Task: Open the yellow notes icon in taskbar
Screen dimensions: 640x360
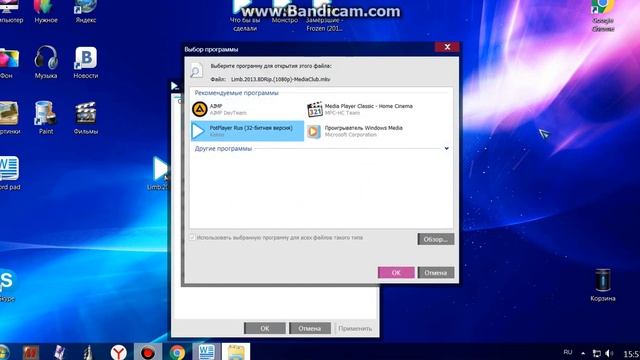Action: point(236,352)
